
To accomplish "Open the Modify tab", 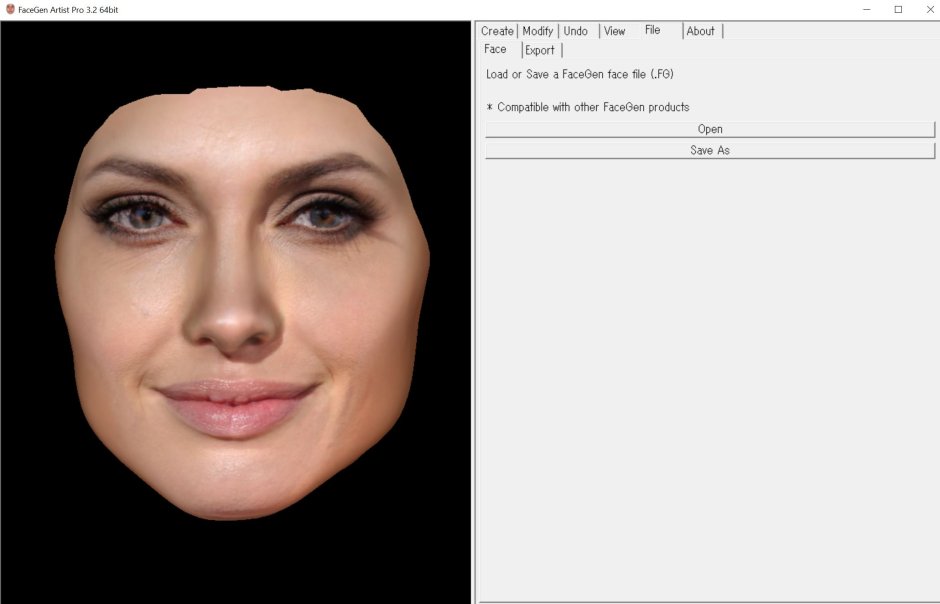I will 538,31.
